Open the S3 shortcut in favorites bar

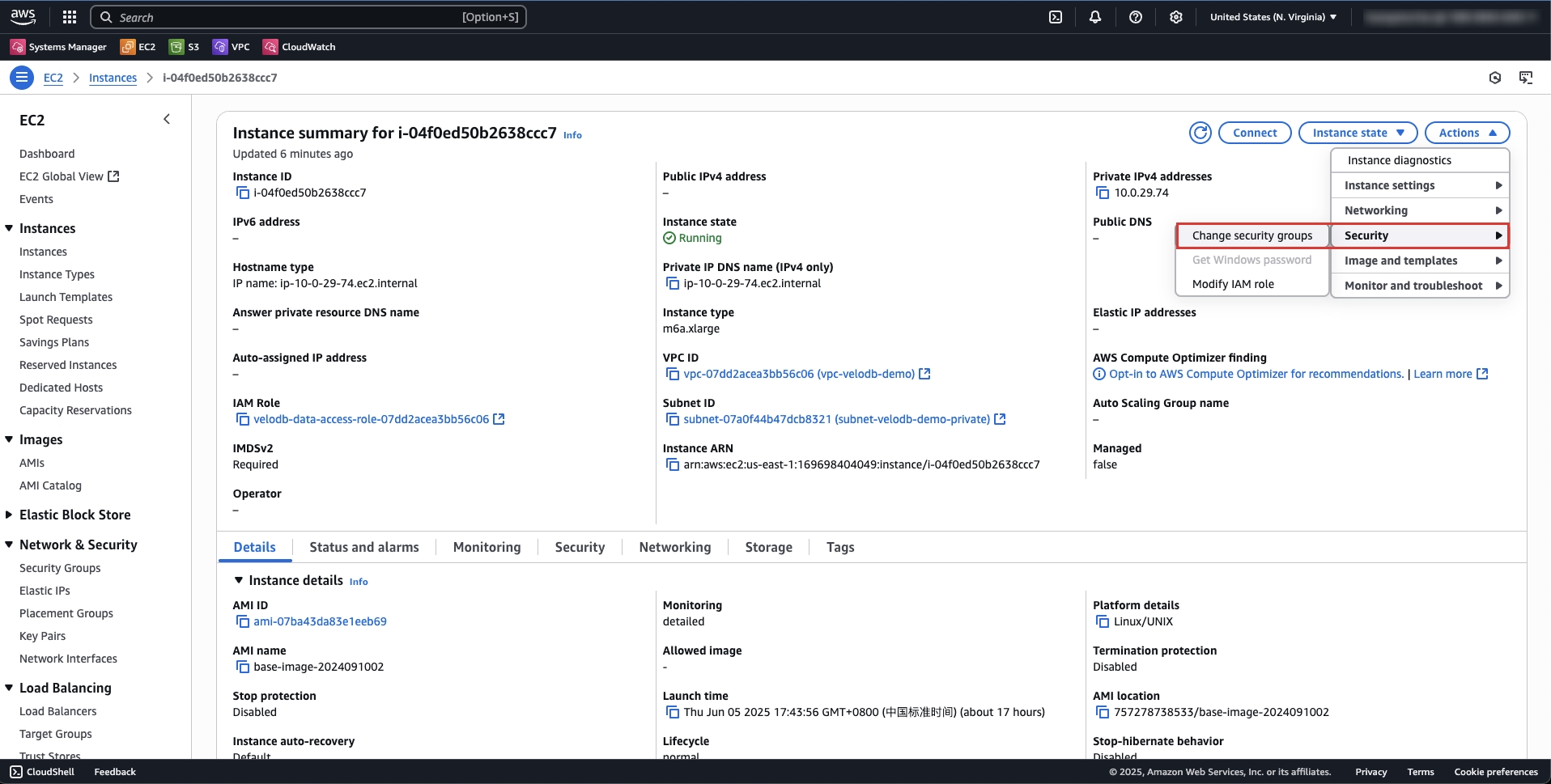[184, 47]
